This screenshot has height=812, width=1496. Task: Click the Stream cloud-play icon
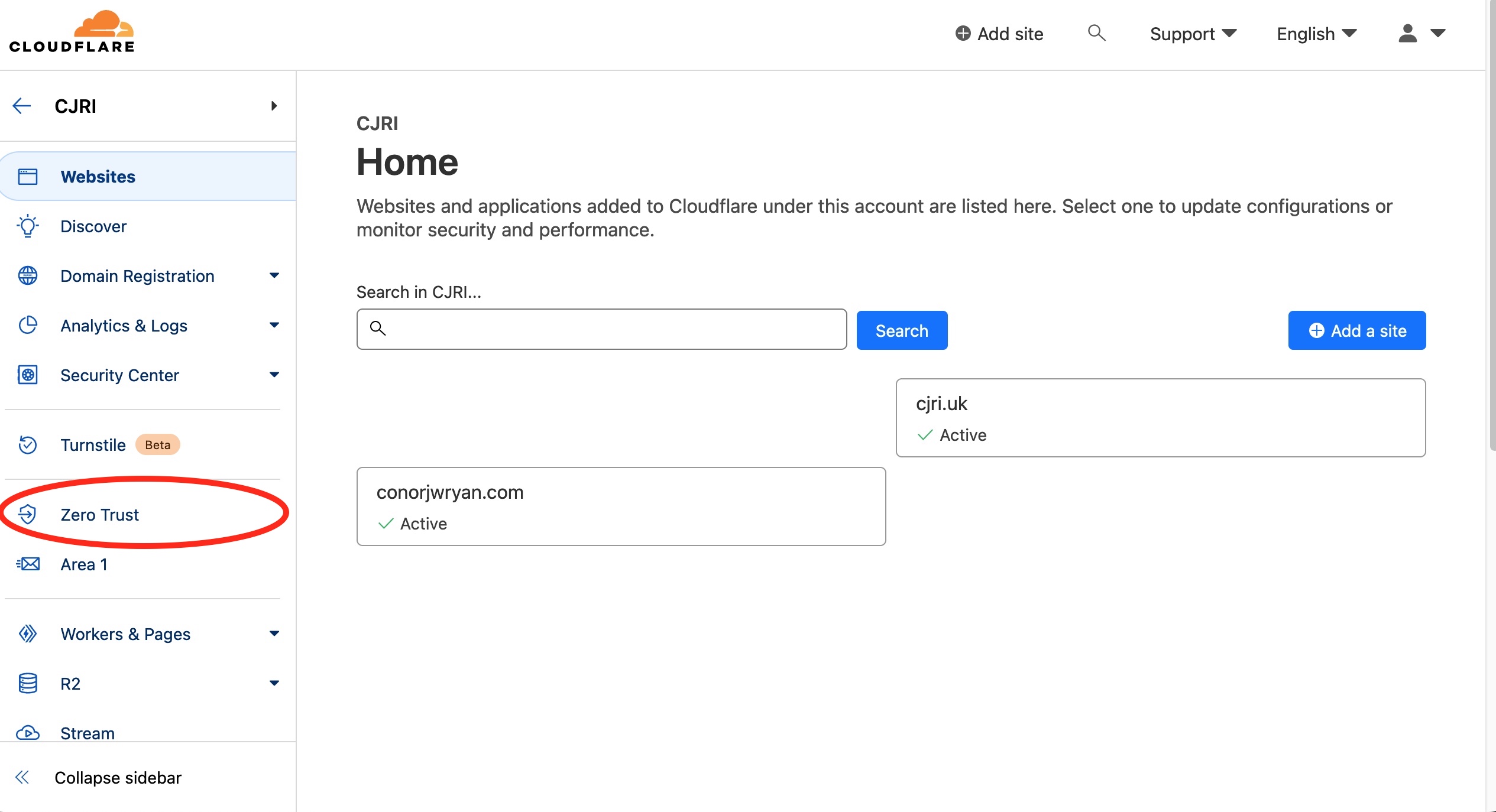28,733
